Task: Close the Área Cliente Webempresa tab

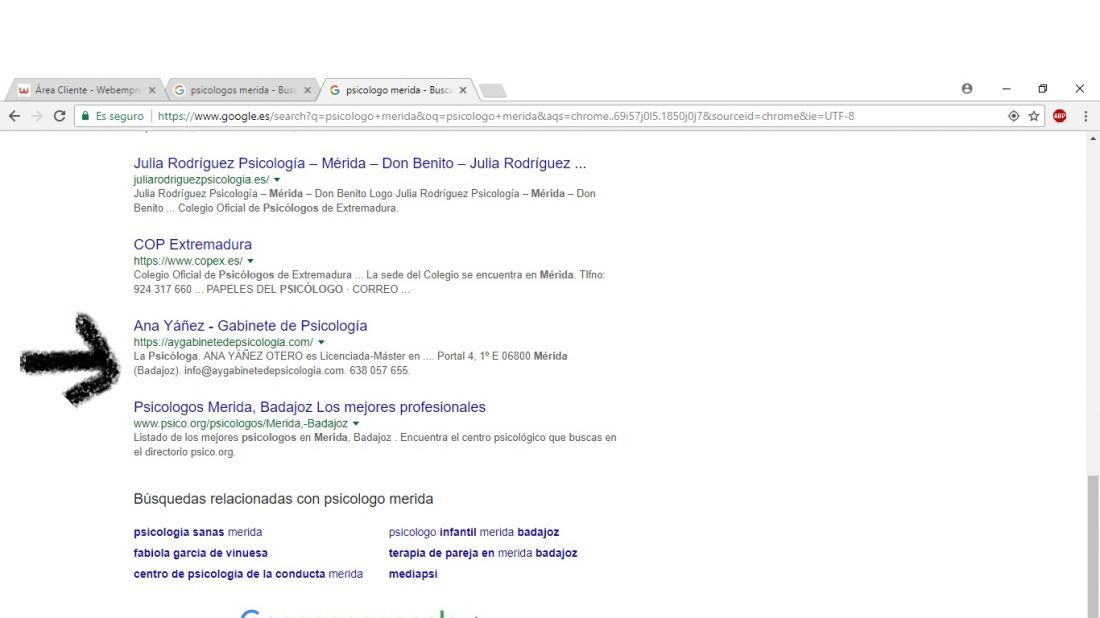Action: tap(152, 90)
